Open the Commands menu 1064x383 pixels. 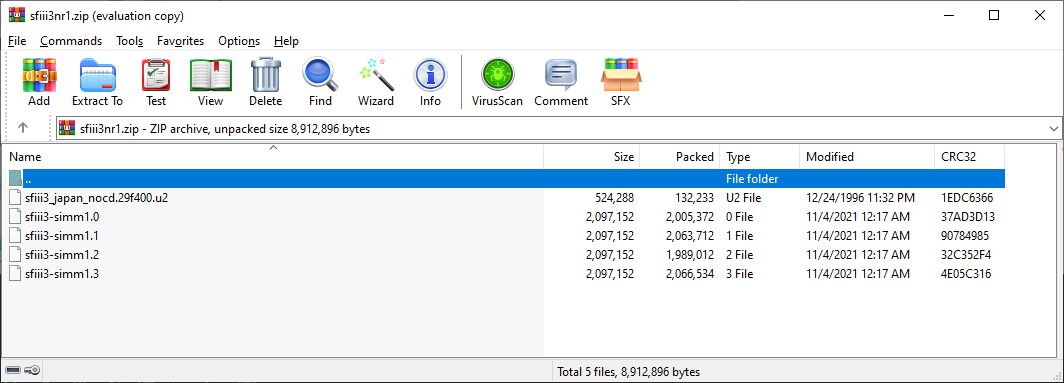71,41
